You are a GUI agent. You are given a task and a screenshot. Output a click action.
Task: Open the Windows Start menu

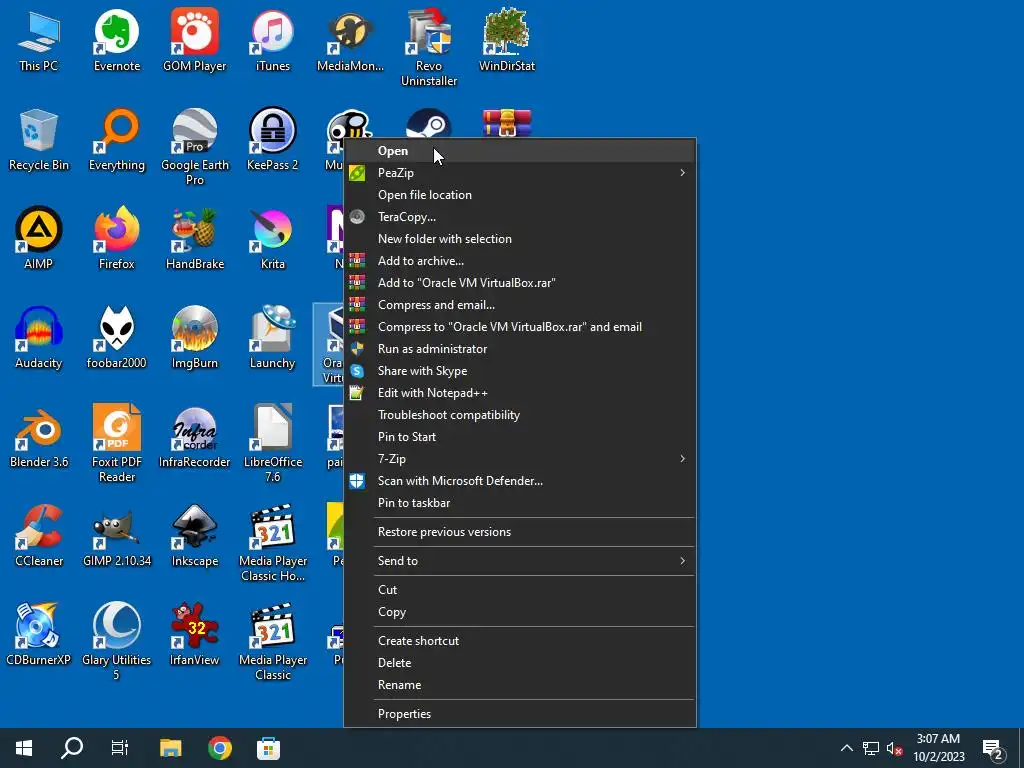(24, 748)
